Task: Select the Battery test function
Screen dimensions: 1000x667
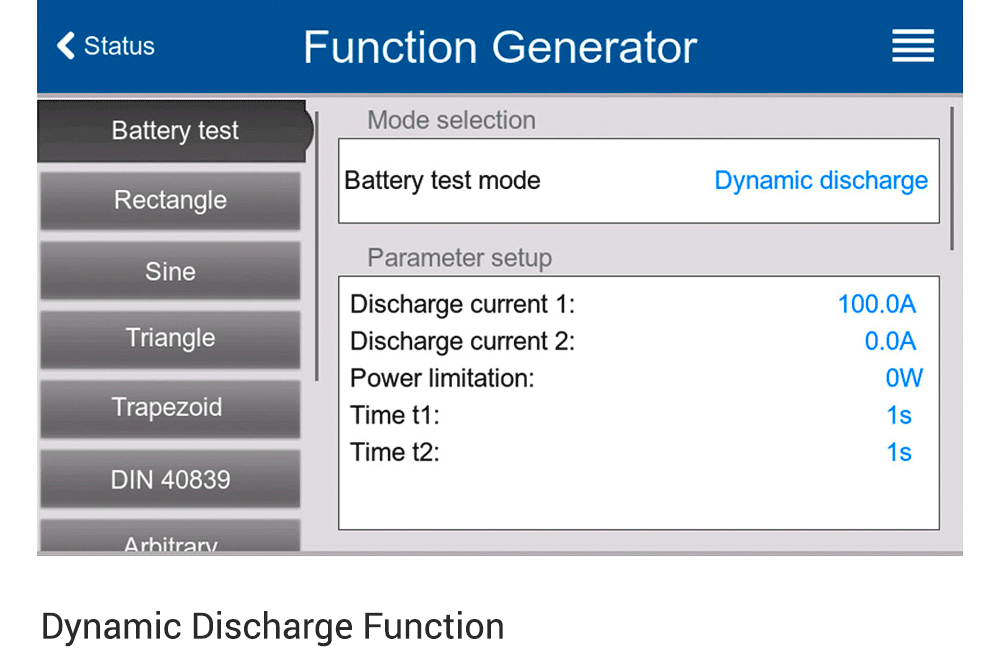Action: (x=175, y=131)
